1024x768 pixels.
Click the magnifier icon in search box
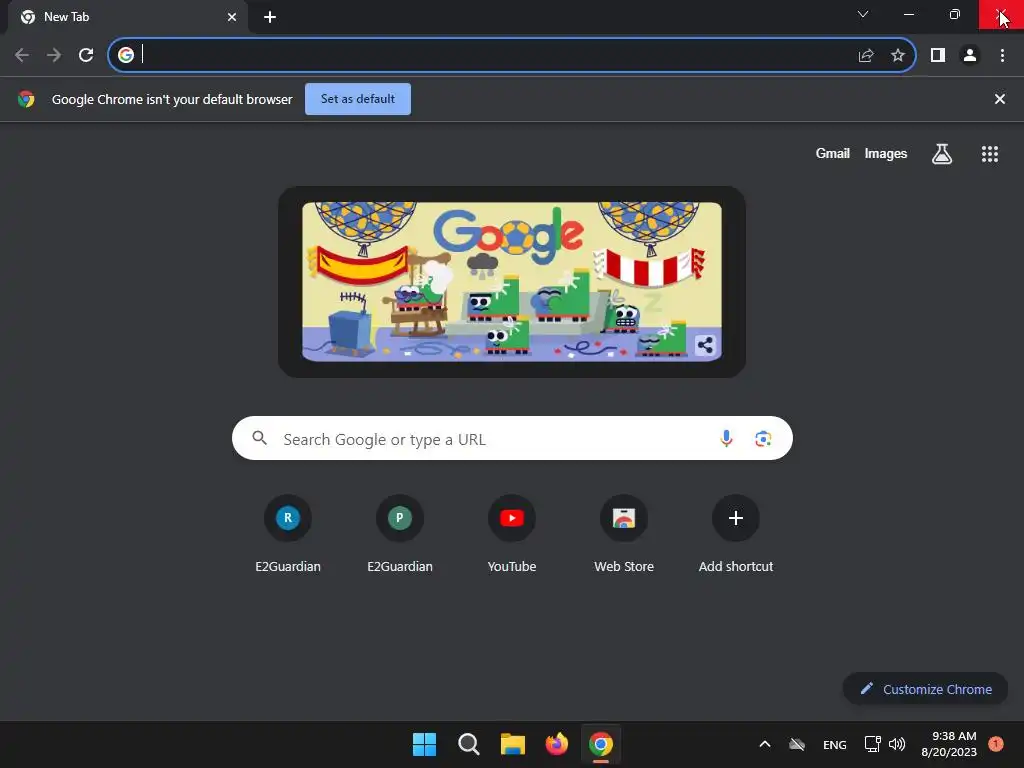click(x=259, y=438)
